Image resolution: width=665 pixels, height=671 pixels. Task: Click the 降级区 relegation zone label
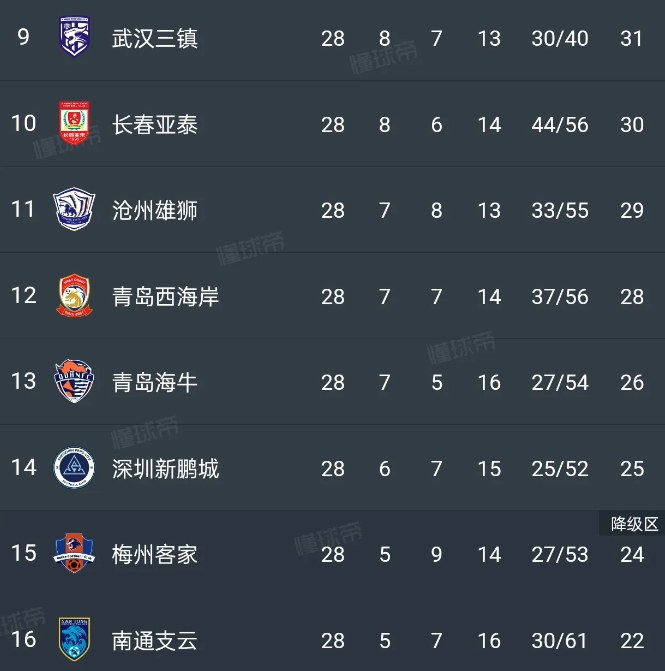[634, 524]
